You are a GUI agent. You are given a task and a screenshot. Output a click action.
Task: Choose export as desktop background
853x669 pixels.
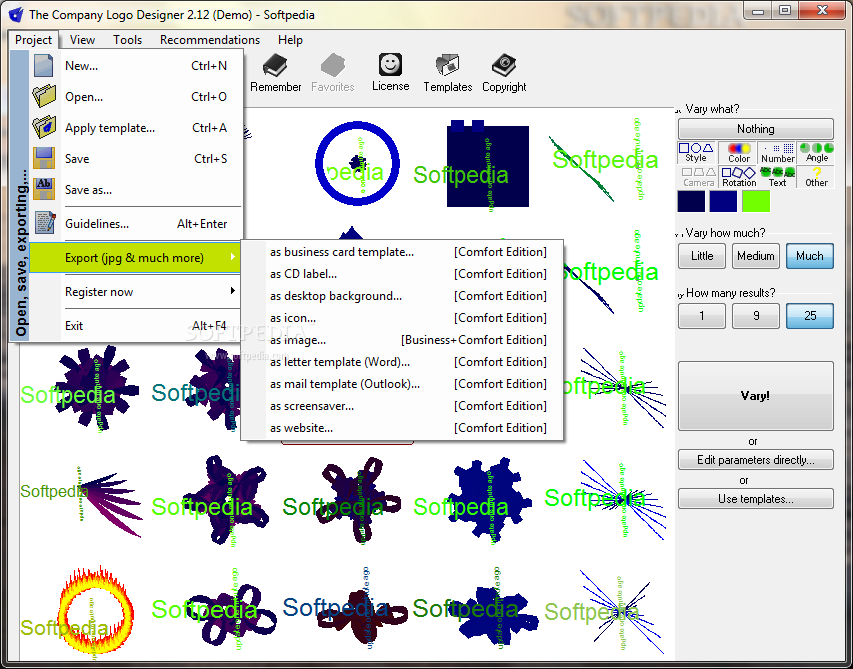tap(402, 296)
